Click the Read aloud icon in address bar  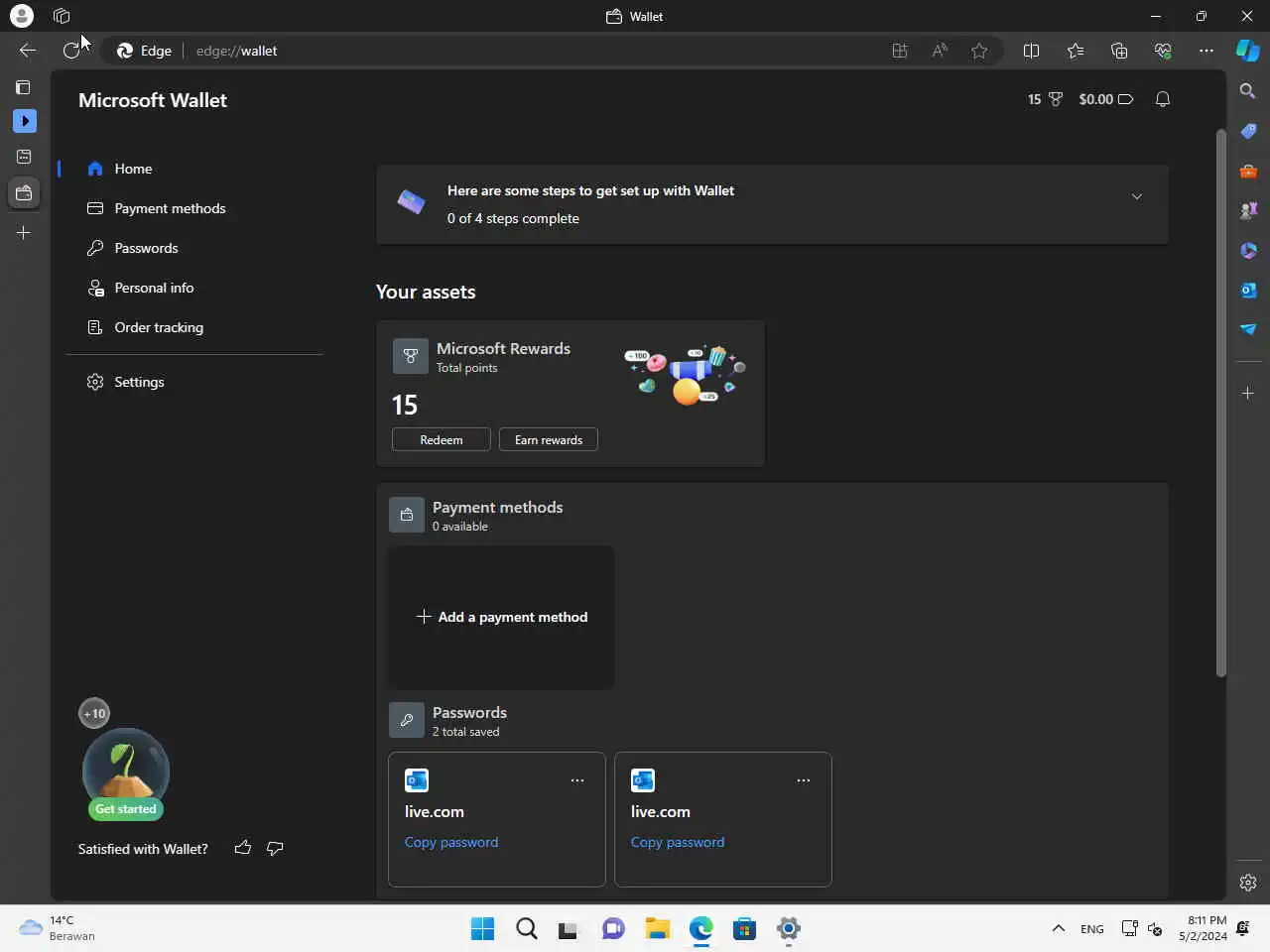(x=940, y=51)
